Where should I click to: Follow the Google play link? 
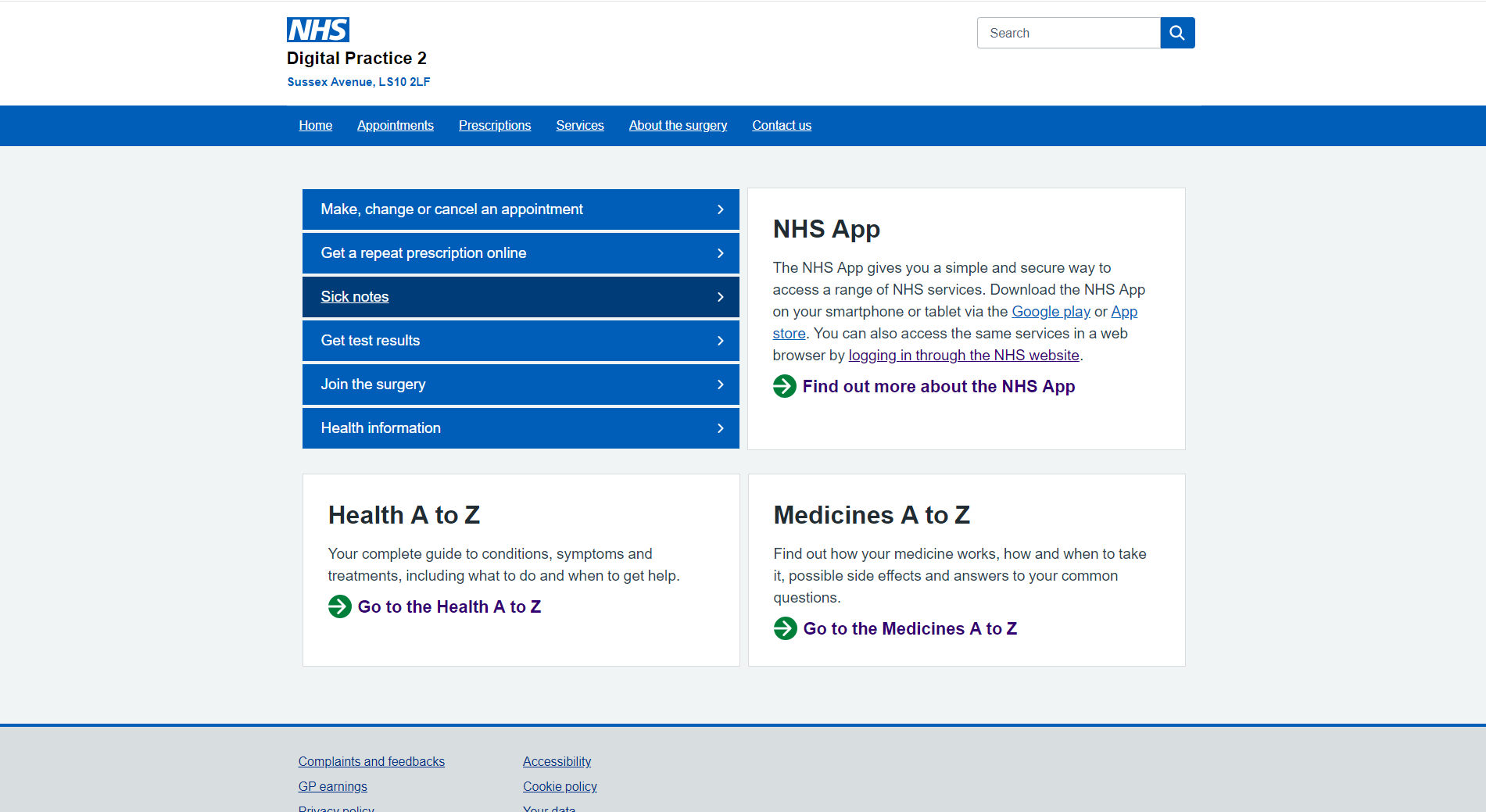click(x=1050, y=312)
